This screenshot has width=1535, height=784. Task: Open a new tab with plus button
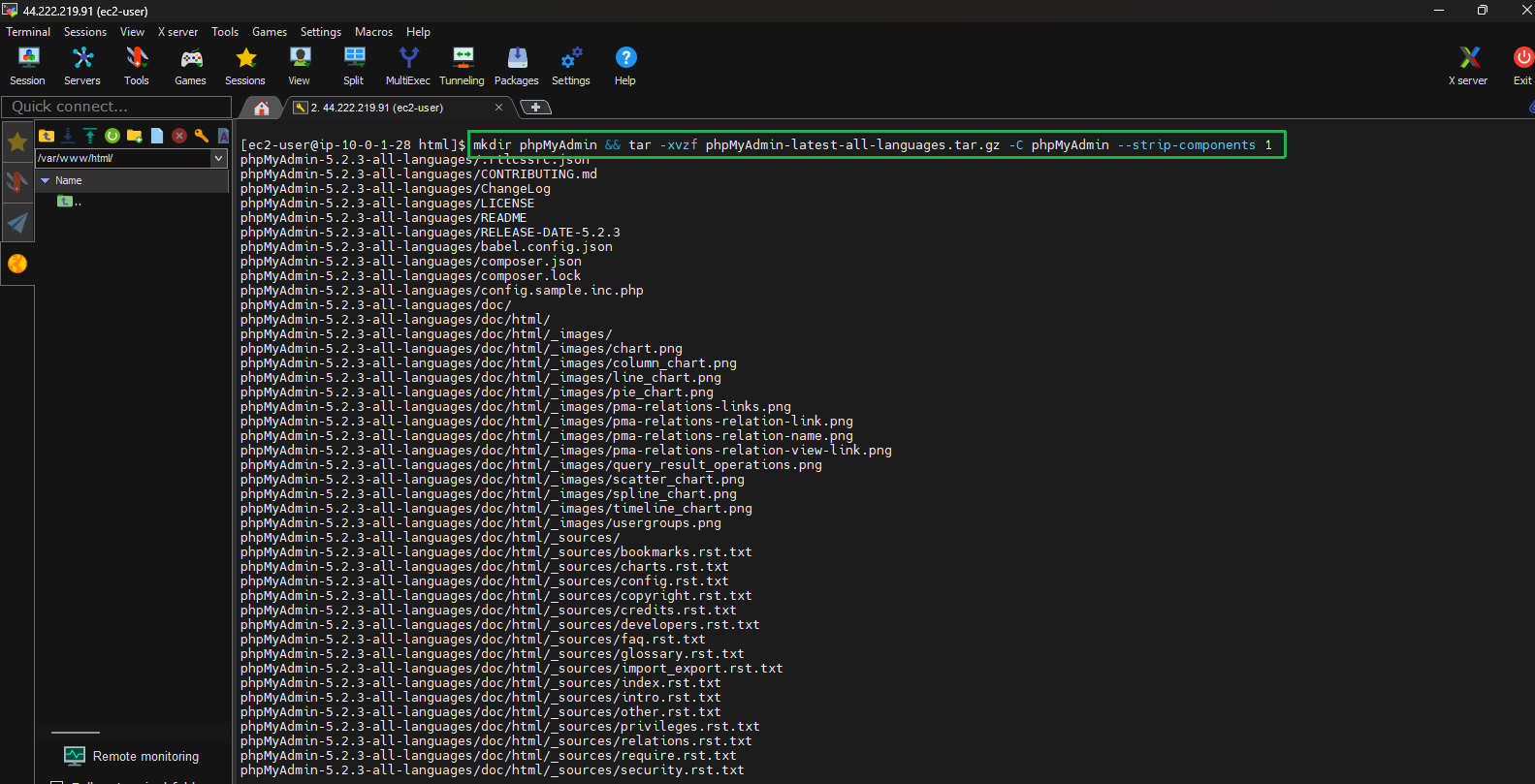535,108
